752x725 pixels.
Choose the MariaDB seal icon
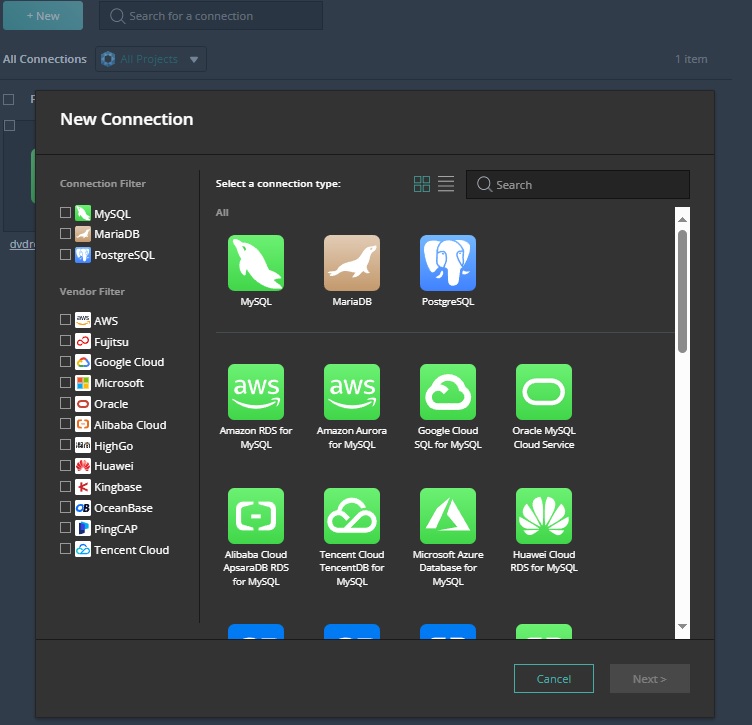(x=352, y=263)
